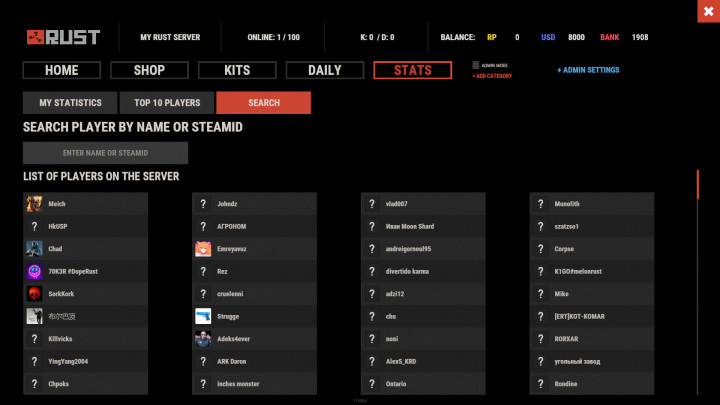Click the placeholder avatar beside Ontario

tap(372, 383)
